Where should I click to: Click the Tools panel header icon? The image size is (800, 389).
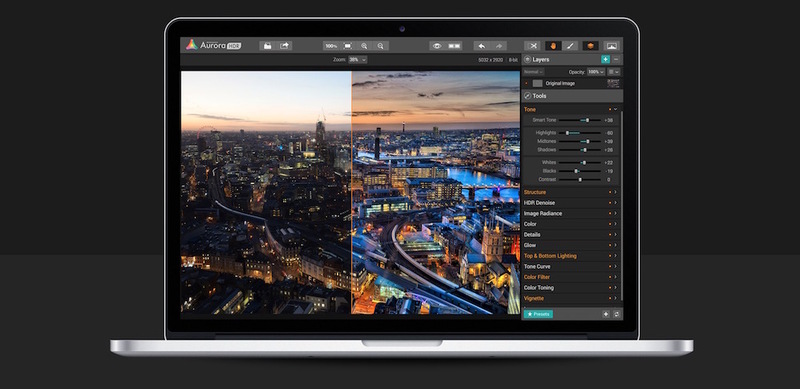[527, 96]
